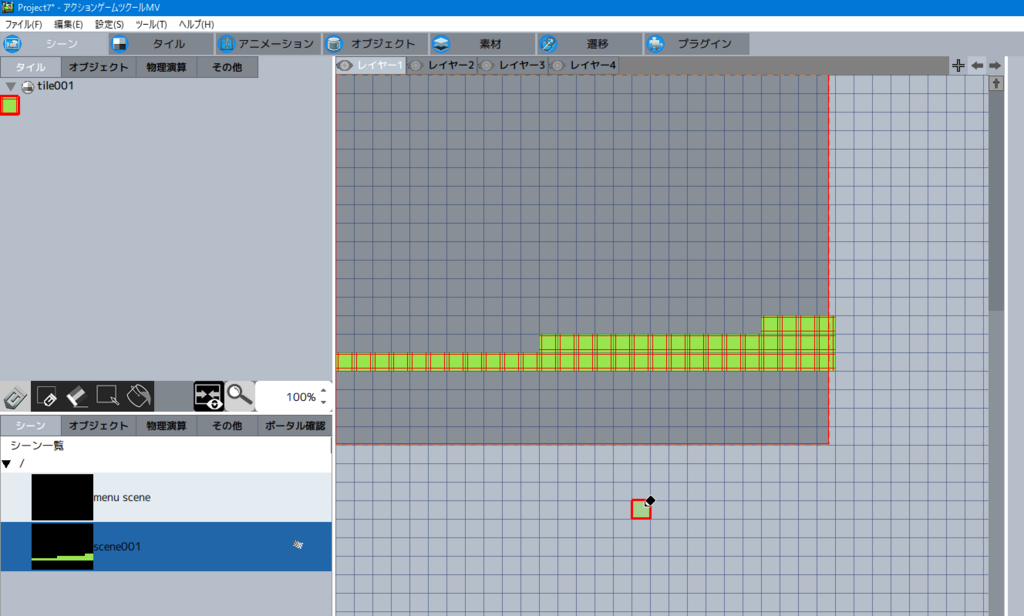Screen dimensions: 1024x616
Task: Open the ポータル確認 tab
Action: [295, 426]
